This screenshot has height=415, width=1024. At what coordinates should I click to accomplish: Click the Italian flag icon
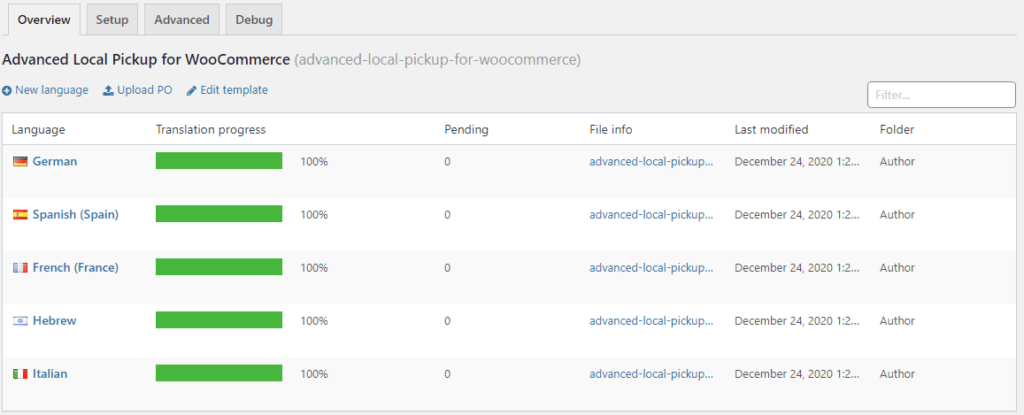point(20,374)
